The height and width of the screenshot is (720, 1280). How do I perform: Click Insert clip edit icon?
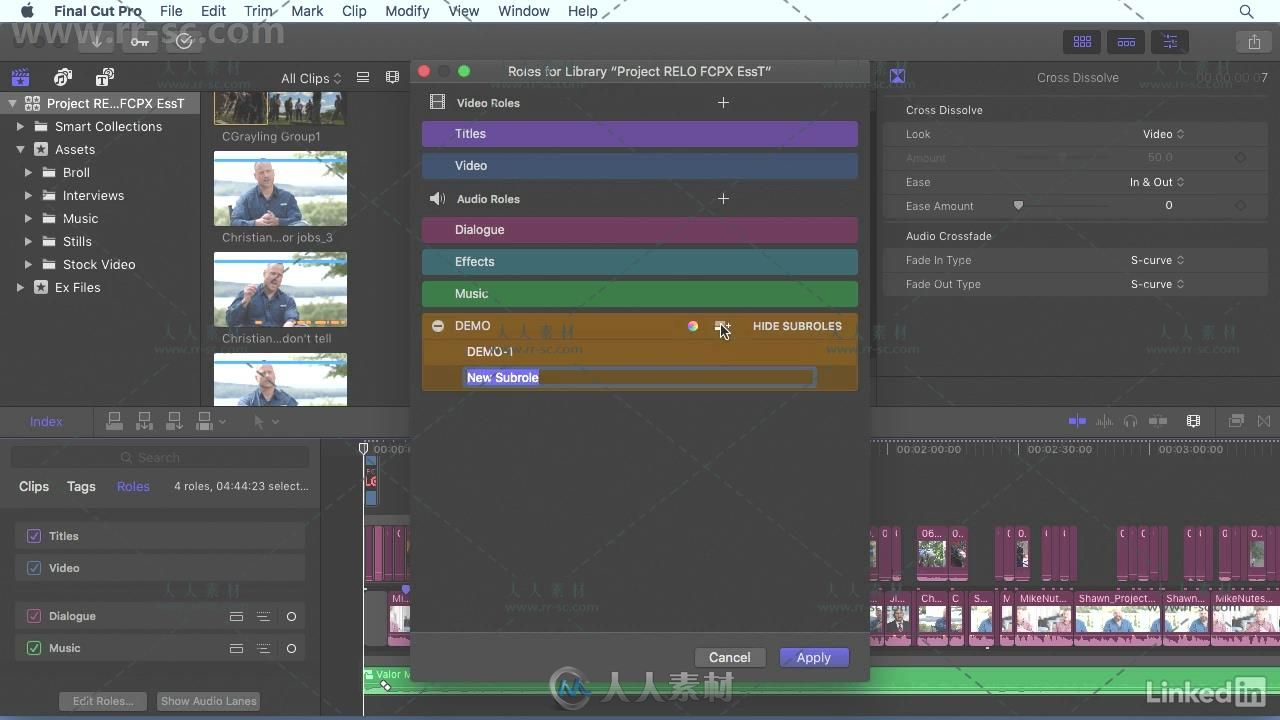(x=144, y=421)
